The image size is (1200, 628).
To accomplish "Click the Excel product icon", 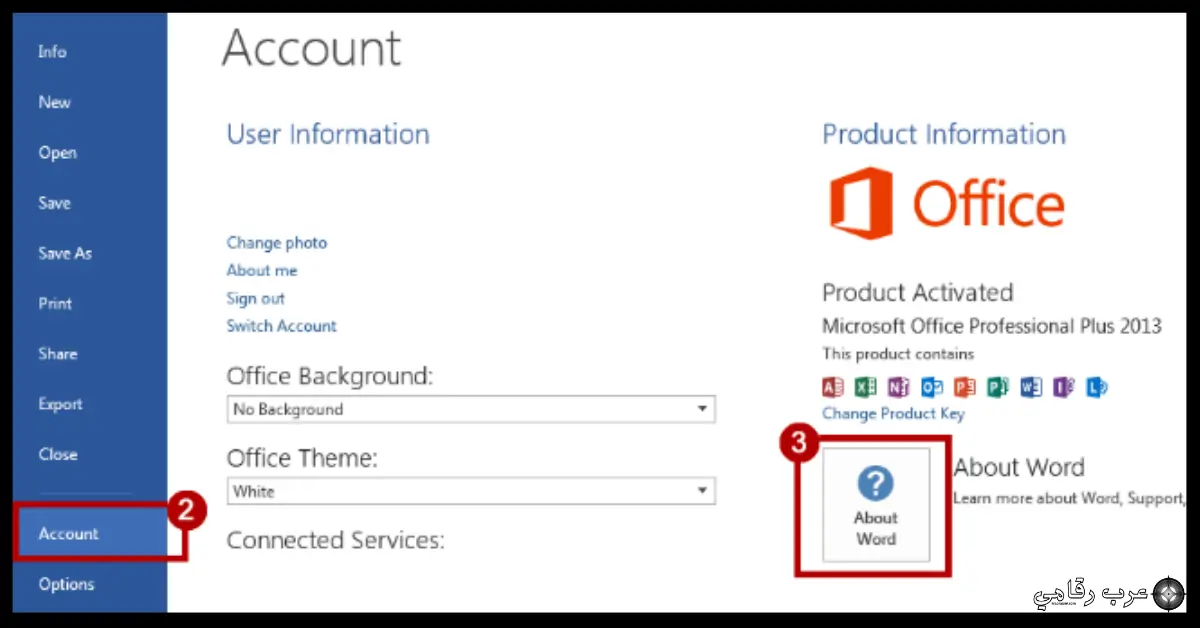I will click(x=866, y=387).
